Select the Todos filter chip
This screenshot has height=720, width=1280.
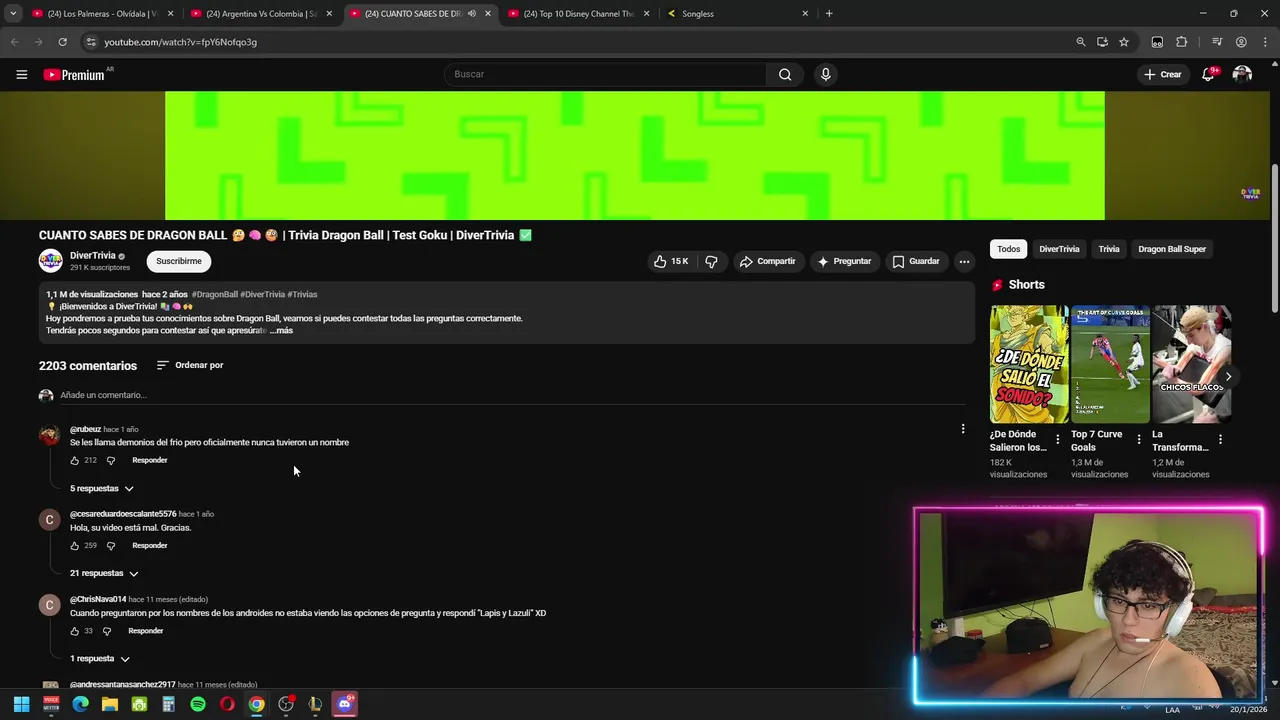tap(1009, 249)
